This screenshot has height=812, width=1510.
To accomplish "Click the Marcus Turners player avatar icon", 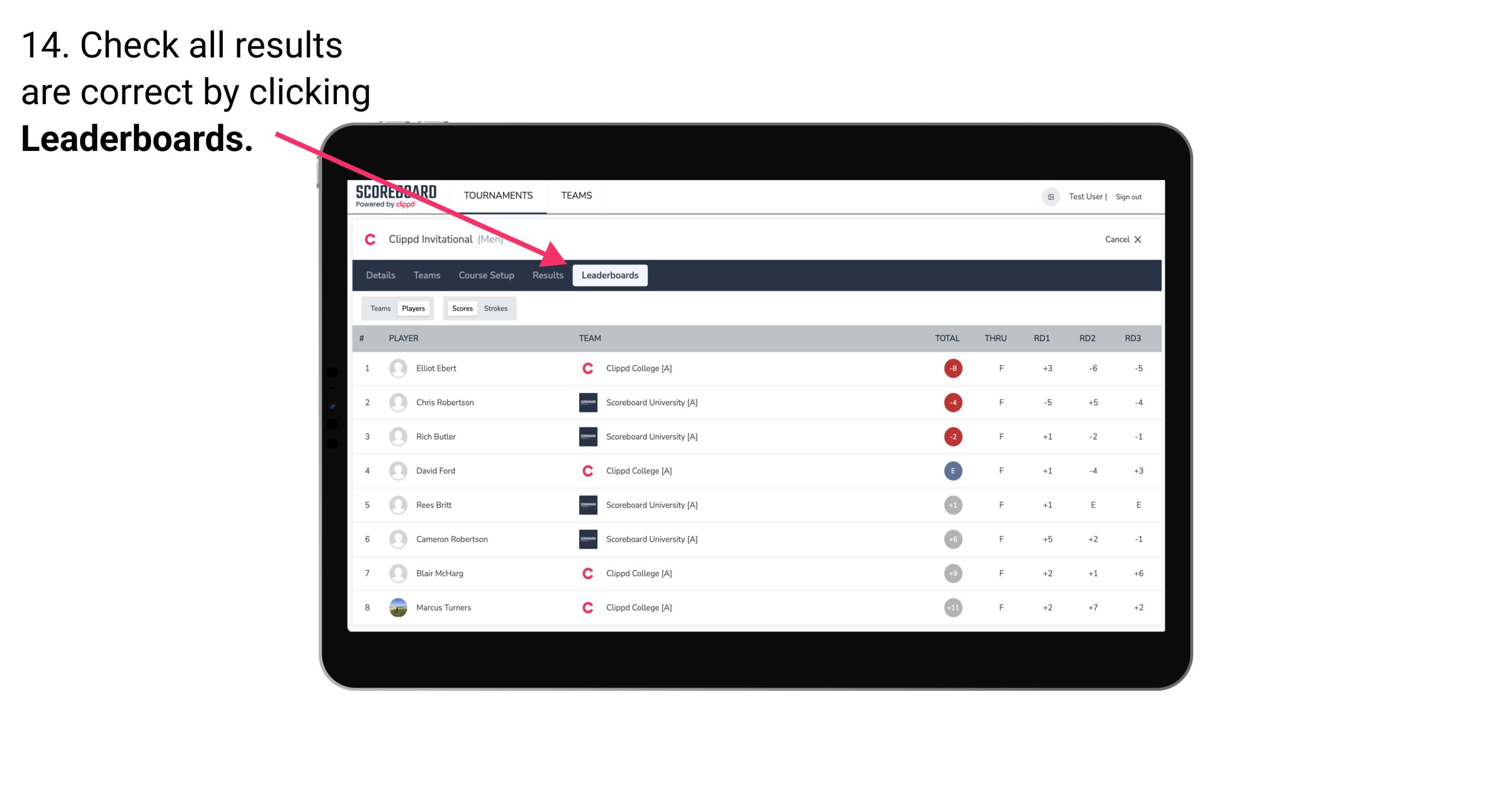I will coord(396,607).
